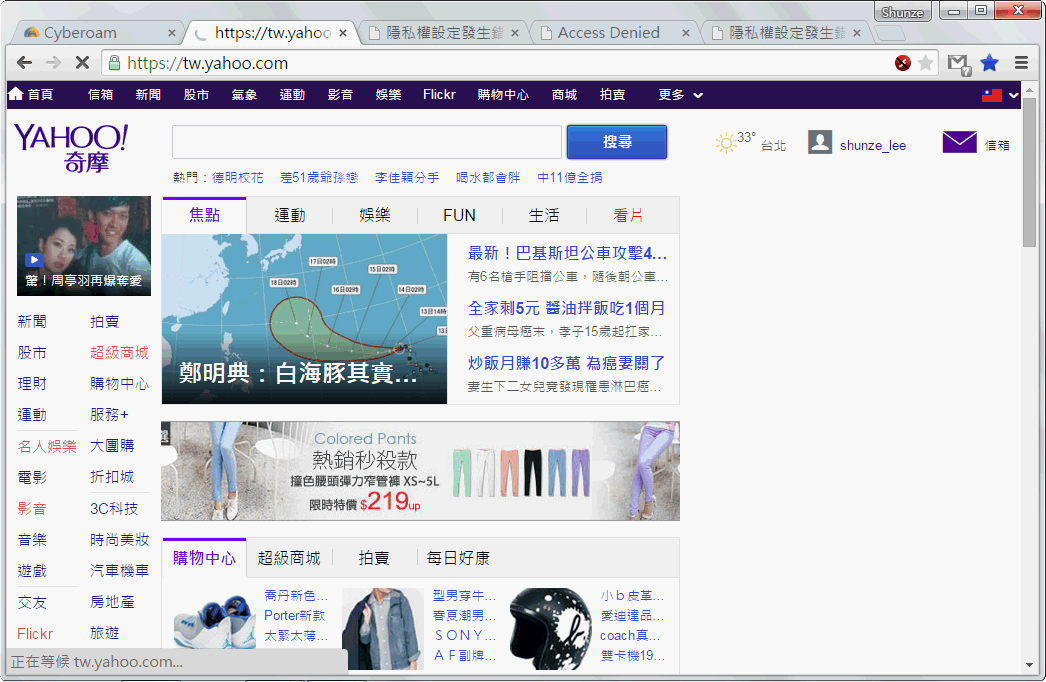Select the 運動 news tab

(290, 215)
